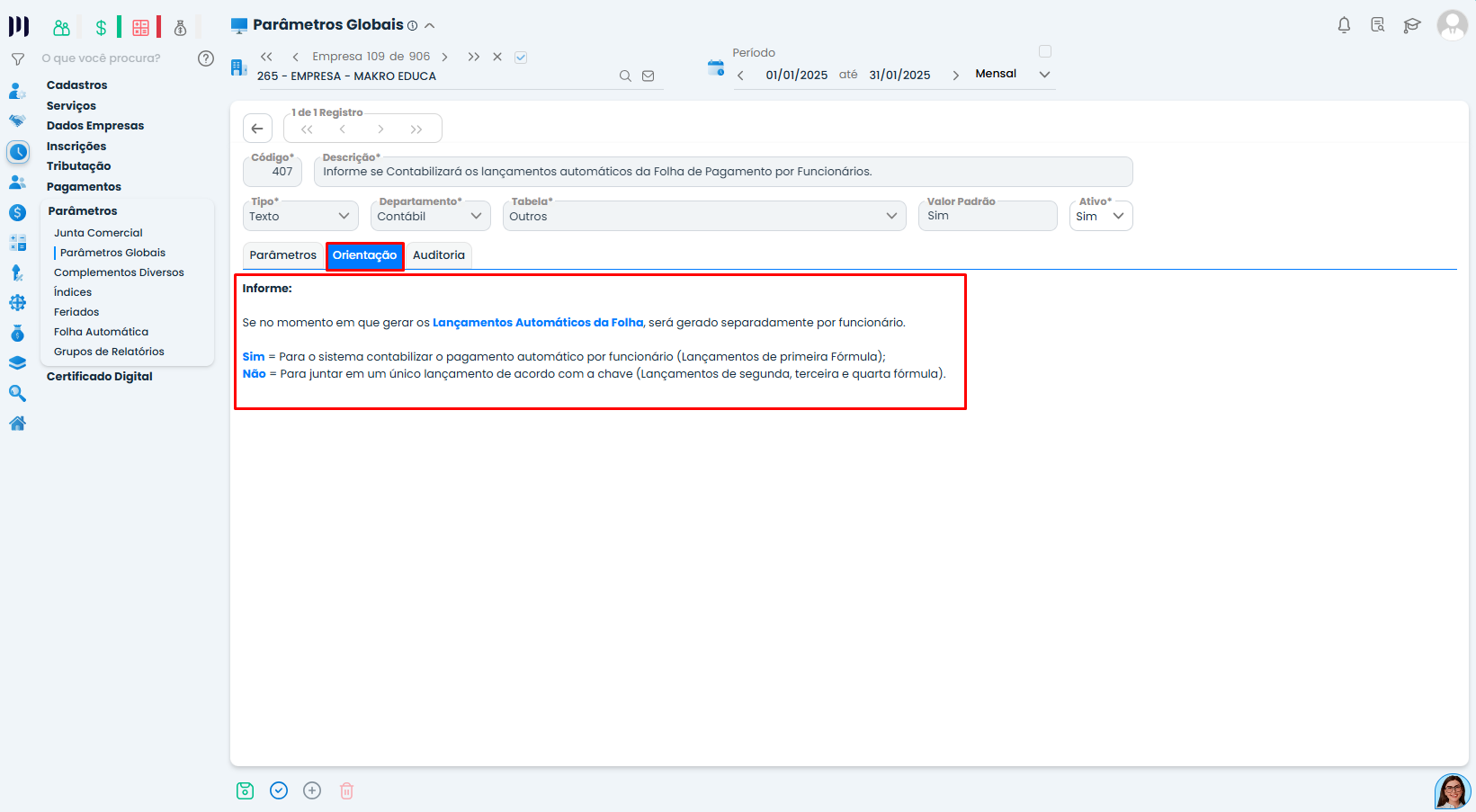Open the crosshair globe sidebar icon

[x=17, y=303]
